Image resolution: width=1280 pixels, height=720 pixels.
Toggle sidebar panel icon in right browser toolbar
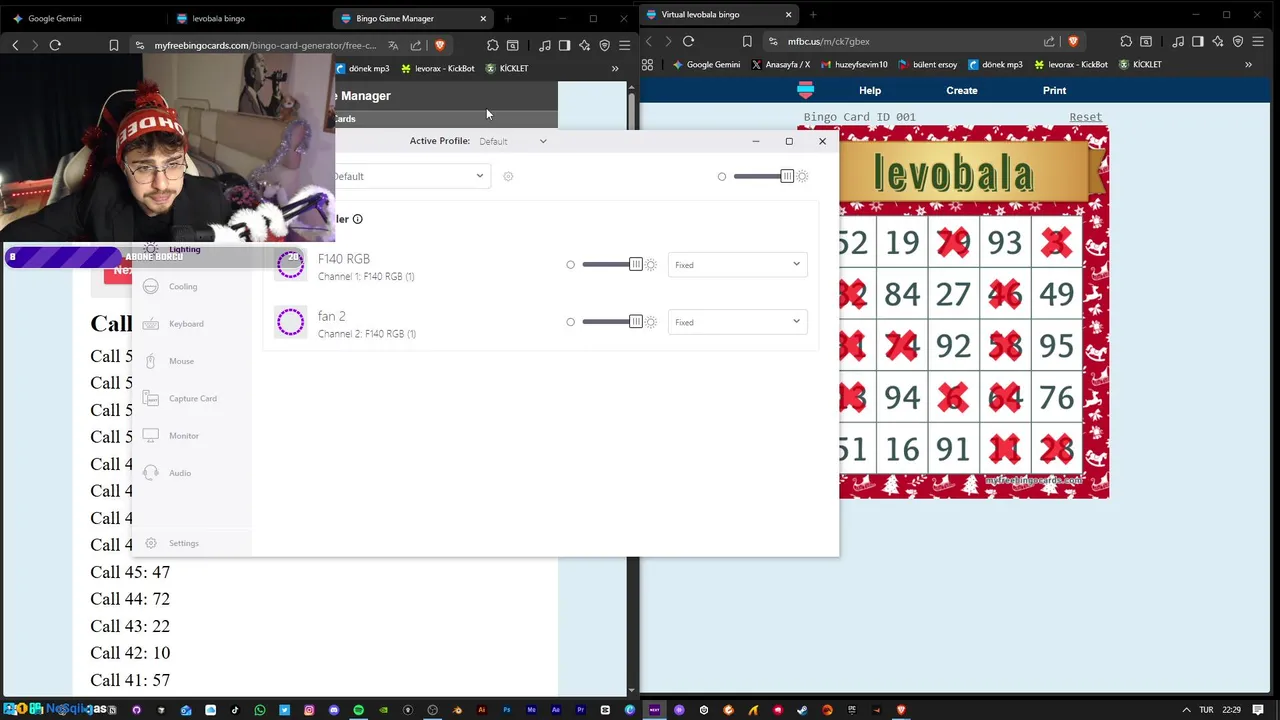coord(1198,41)
